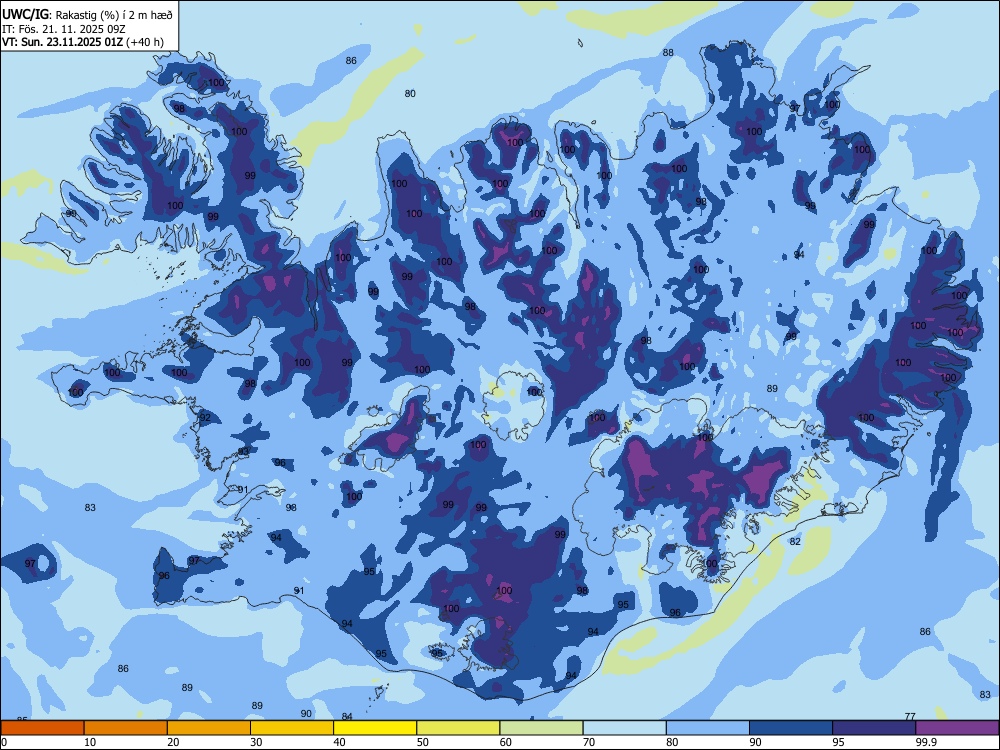Click the map value '84' at the bottom edge
The image size is (1000, 750).
point(347,717)
